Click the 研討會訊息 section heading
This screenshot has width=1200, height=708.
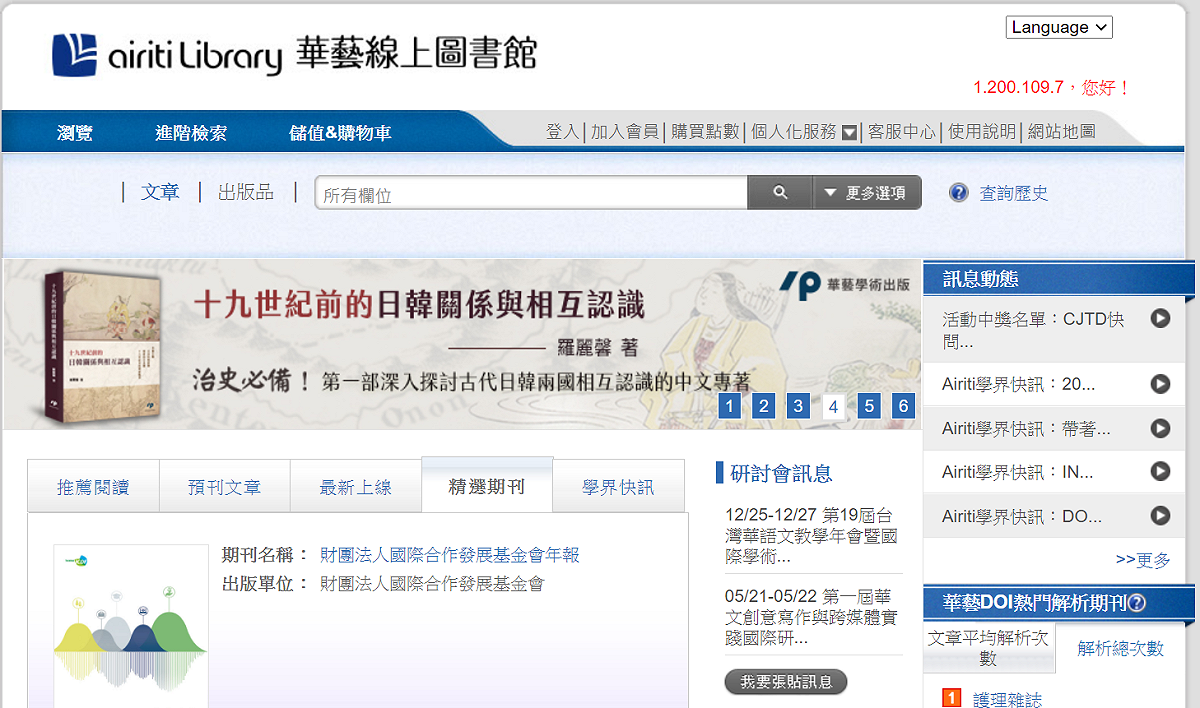781,473
